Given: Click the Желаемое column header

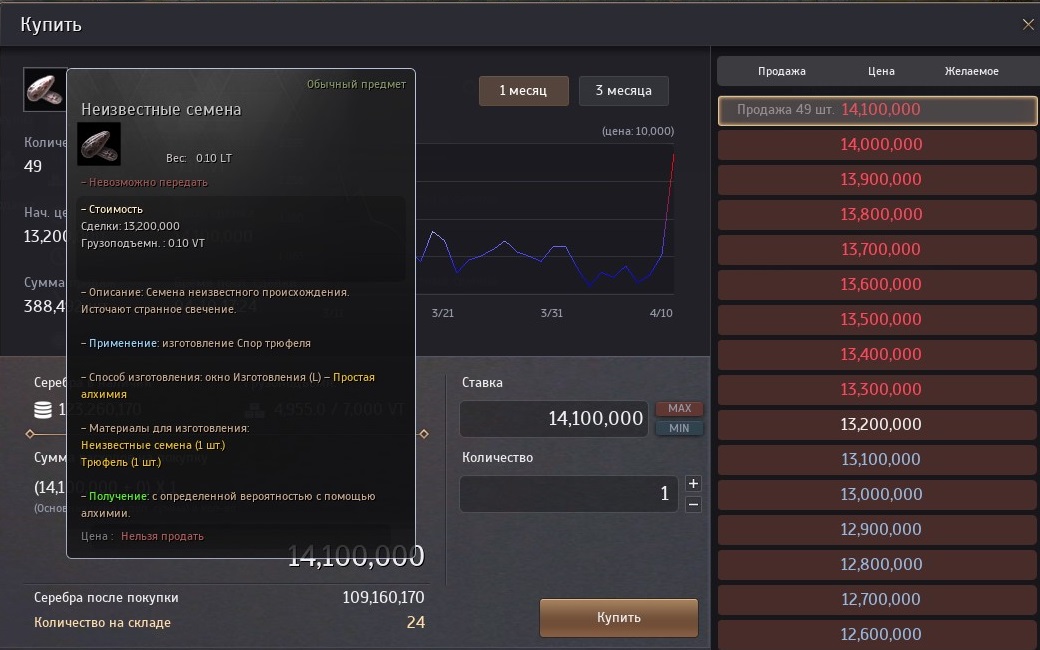Looking at the screenshot, I should point(971,71).
